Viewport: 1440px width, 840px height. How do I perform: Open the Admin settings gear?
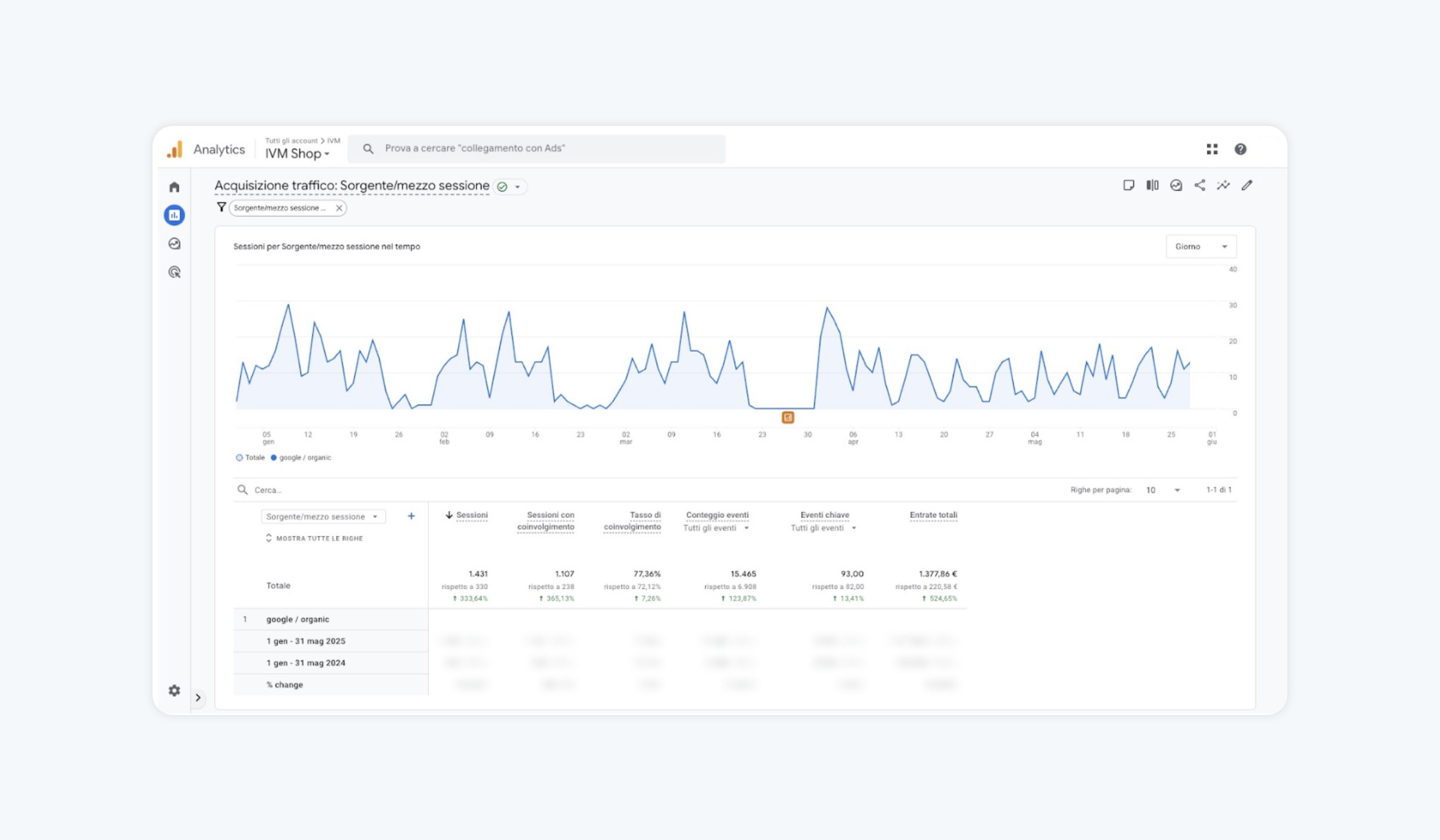pyautogui.click(x=174, y=690)
